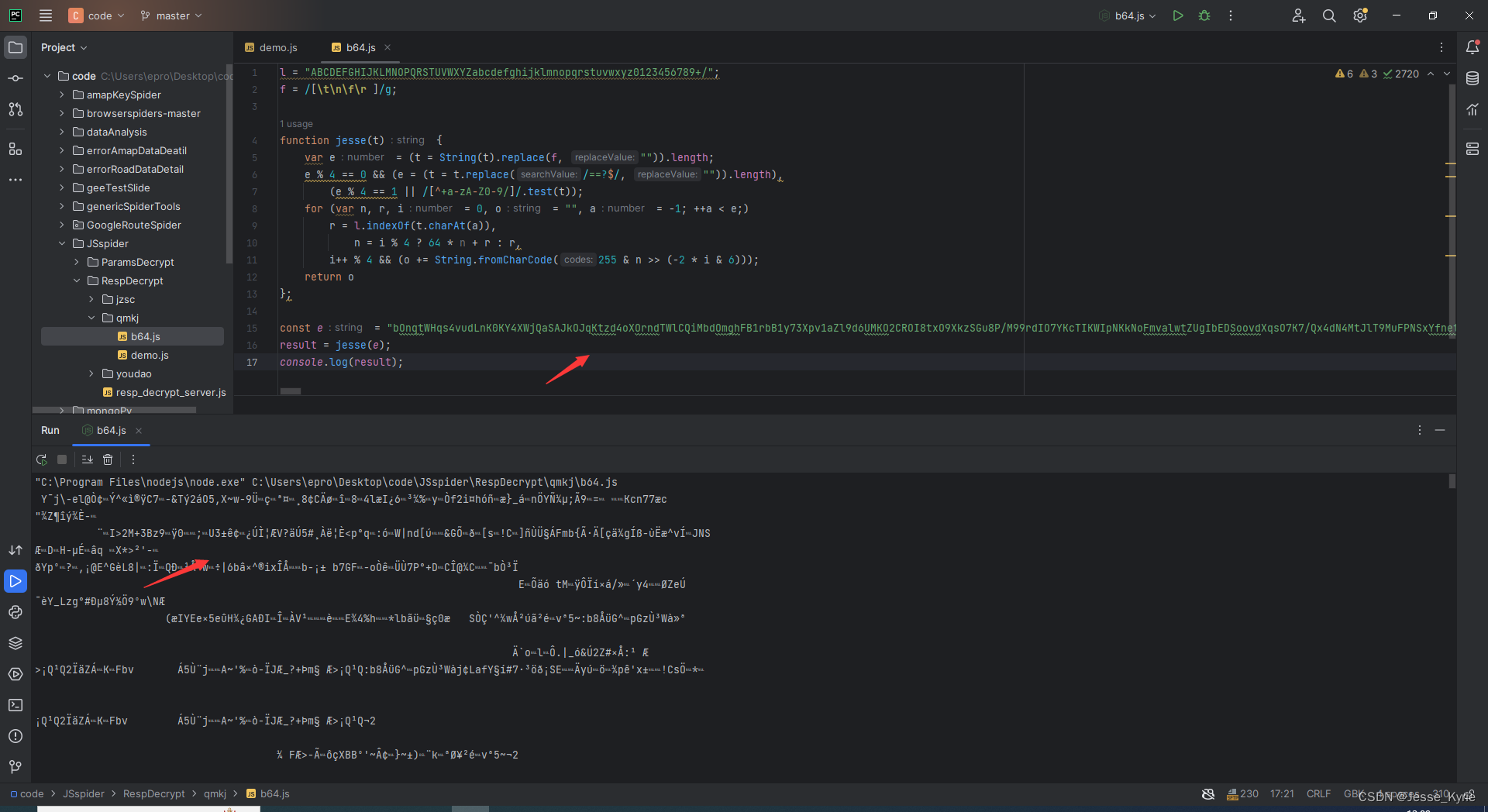Open the Structure tool window
The width and height of the screenshot is (1488, 812).
[15, 149]
